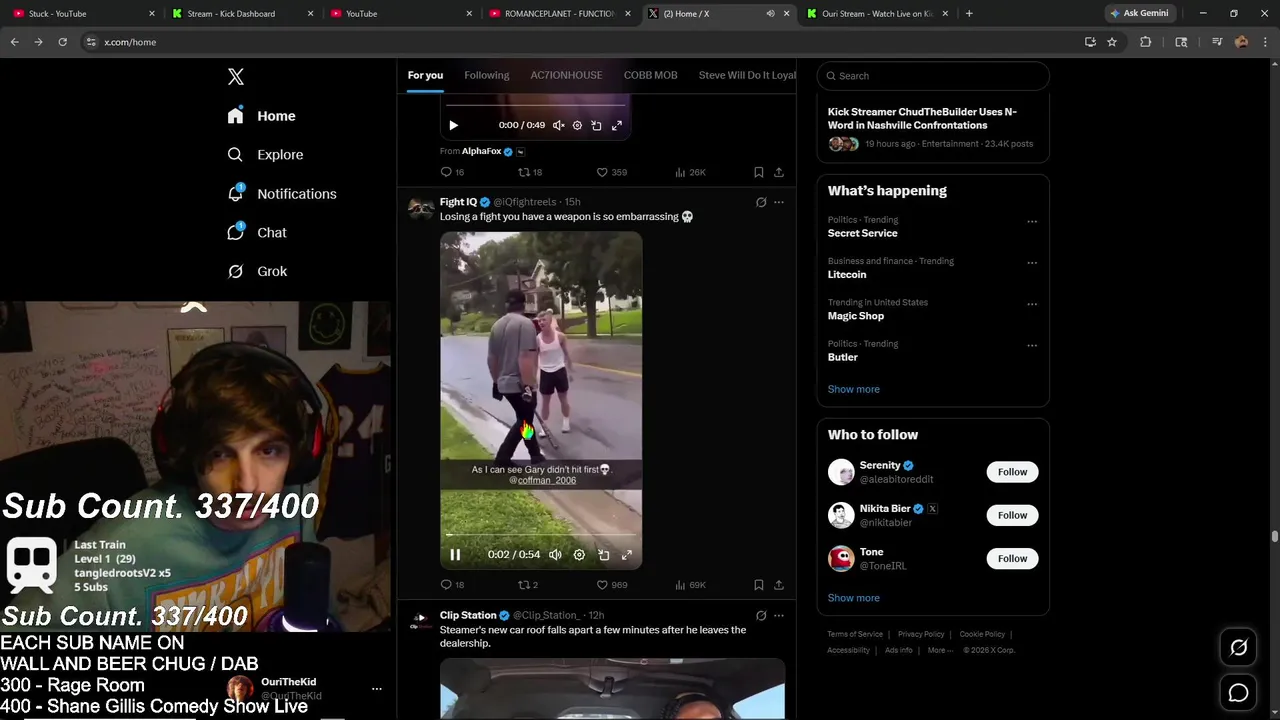
Task: Open Chat in X sidebar
Action: click(258, 232)
